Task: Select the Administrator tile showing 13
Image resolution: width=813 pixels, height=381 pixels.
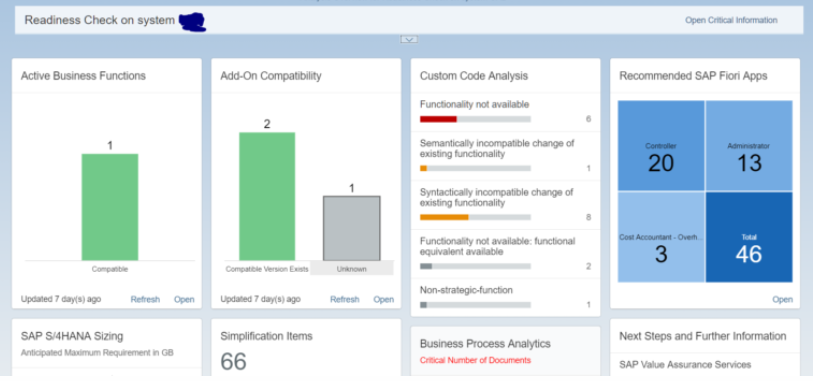Action: [749, 146]
